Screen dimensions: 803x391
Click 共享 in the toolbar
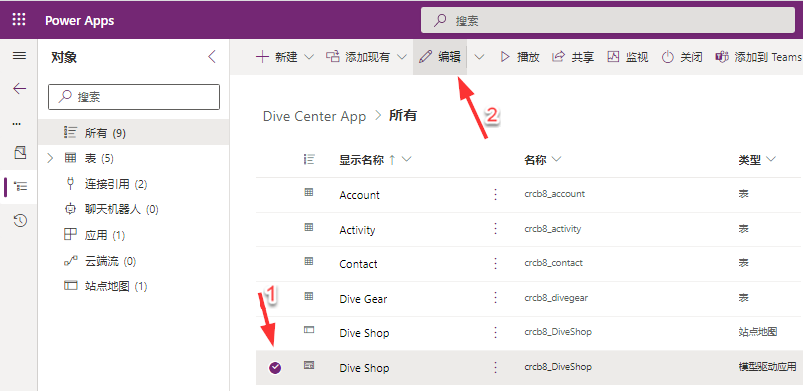click(x=573, y=57)
